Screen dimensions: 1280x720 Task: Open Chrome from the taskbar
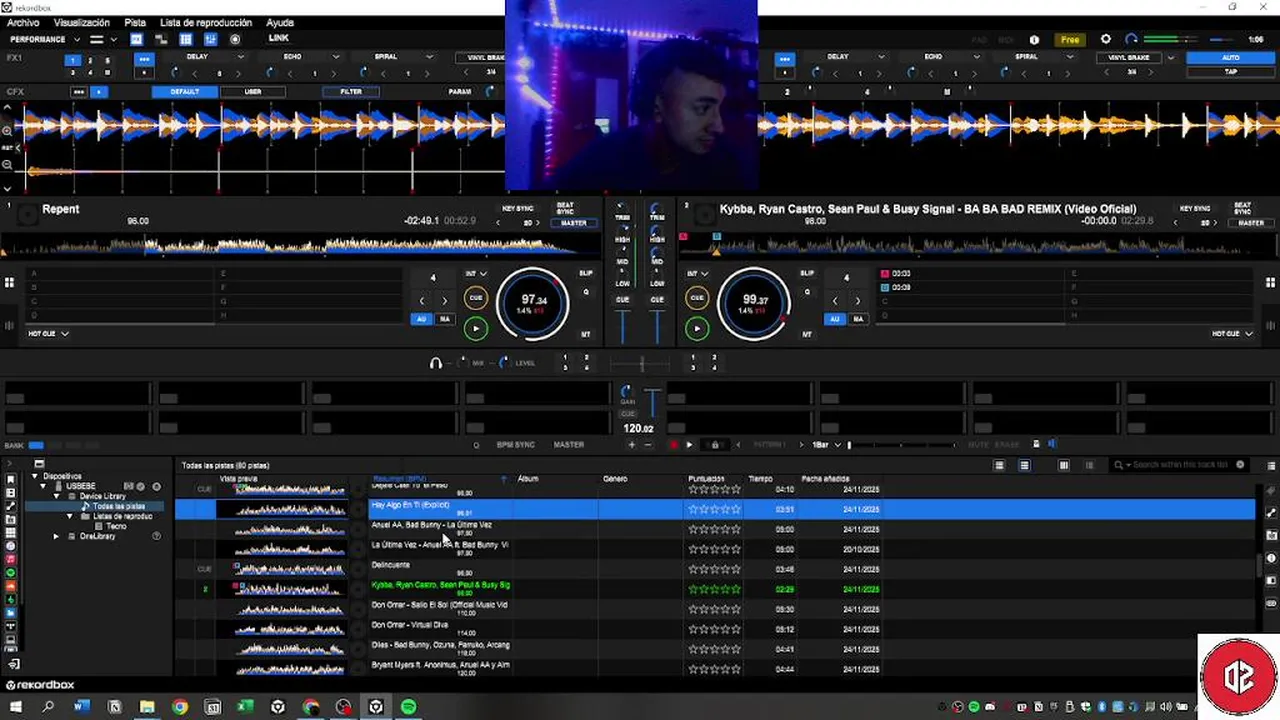[x=180, y=707]
